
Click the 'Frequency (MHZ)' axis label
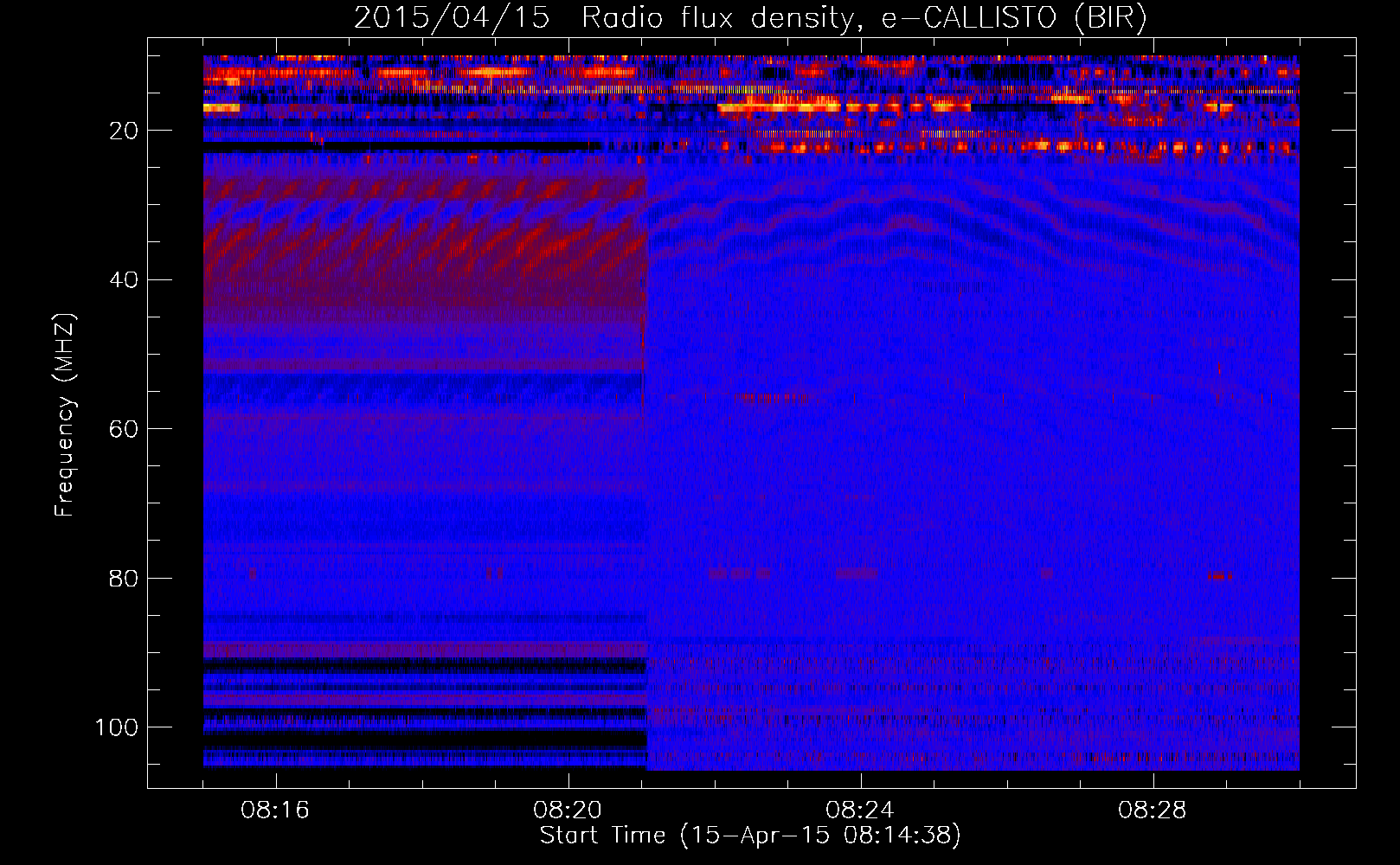pos(65,415)
